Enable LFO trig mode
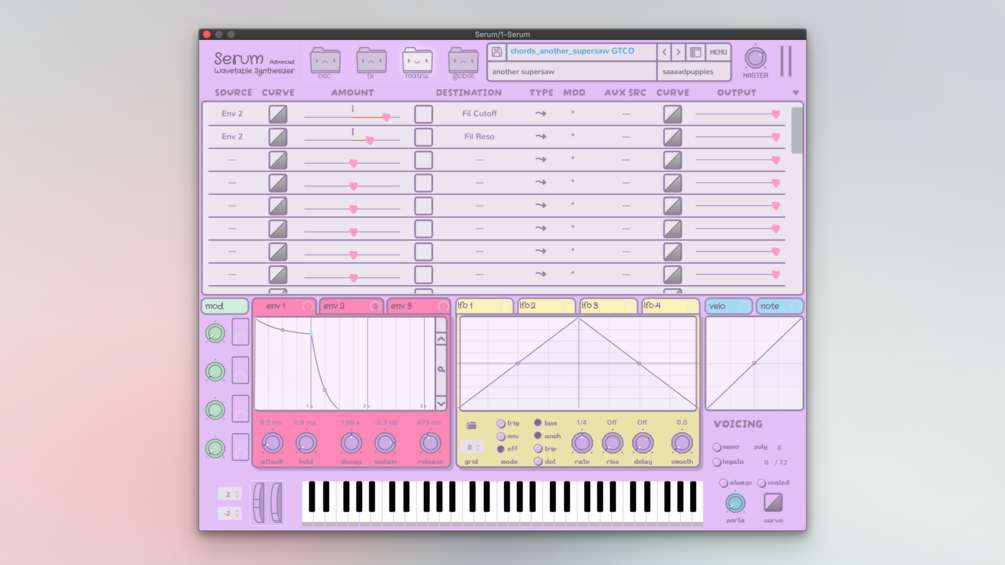Image resolution: width=1005 pixels, height=565 pixels. [x=501, y=423]
